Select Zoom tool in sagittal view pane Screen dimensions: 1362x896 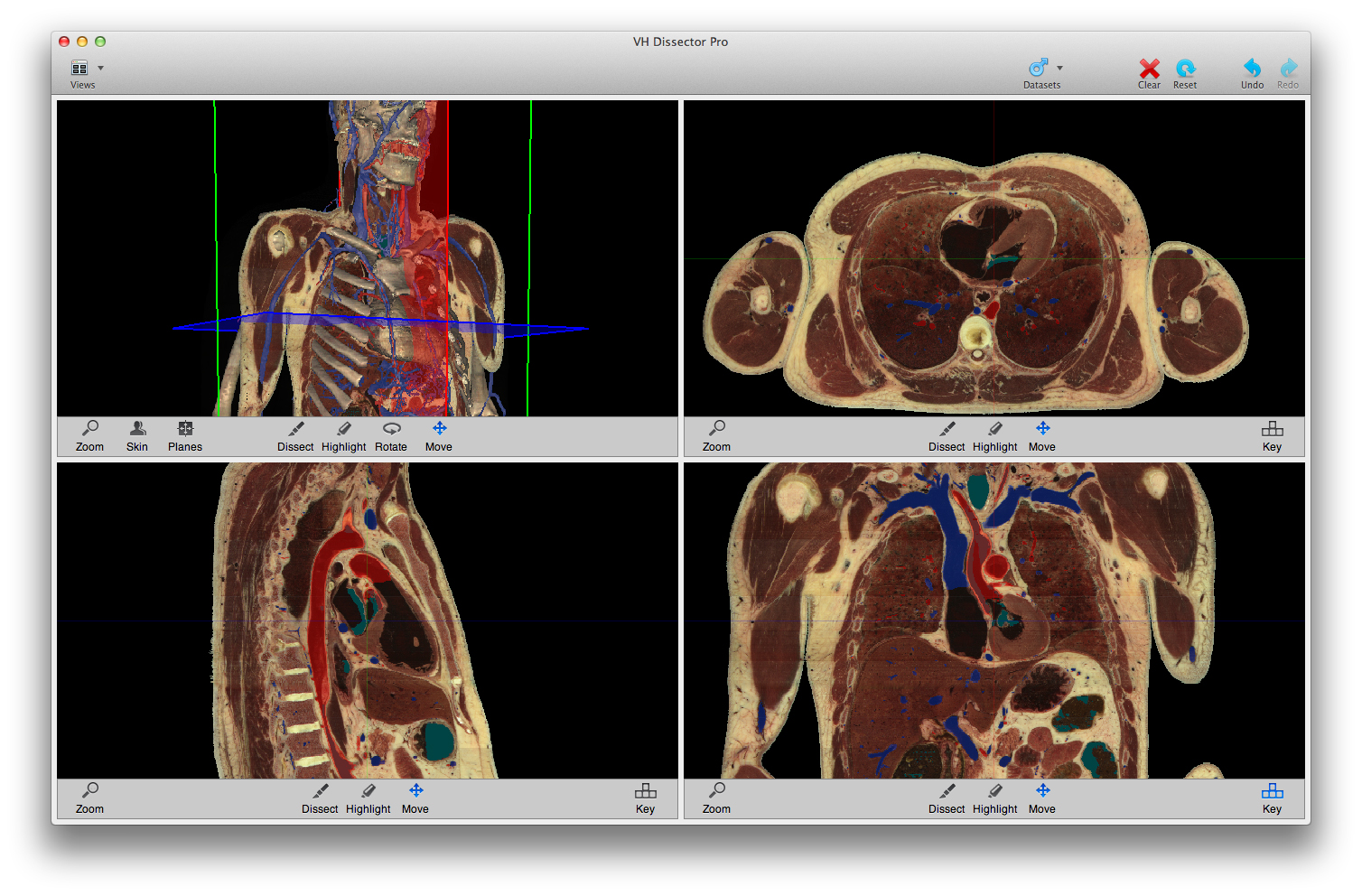[89, 798]
